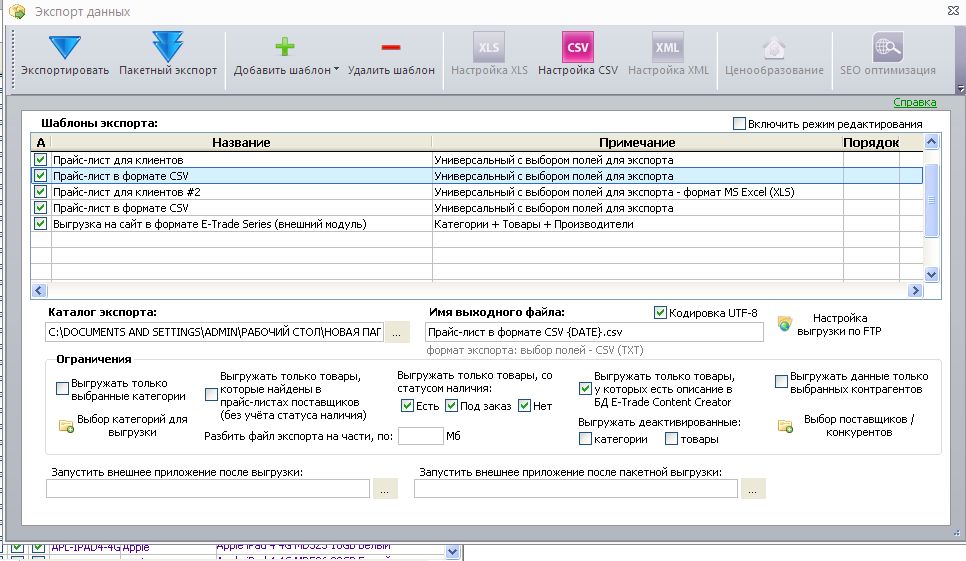Enable Включить режим редактирования checkbox
Screen dimensions: 966x561
click(739, 124)
